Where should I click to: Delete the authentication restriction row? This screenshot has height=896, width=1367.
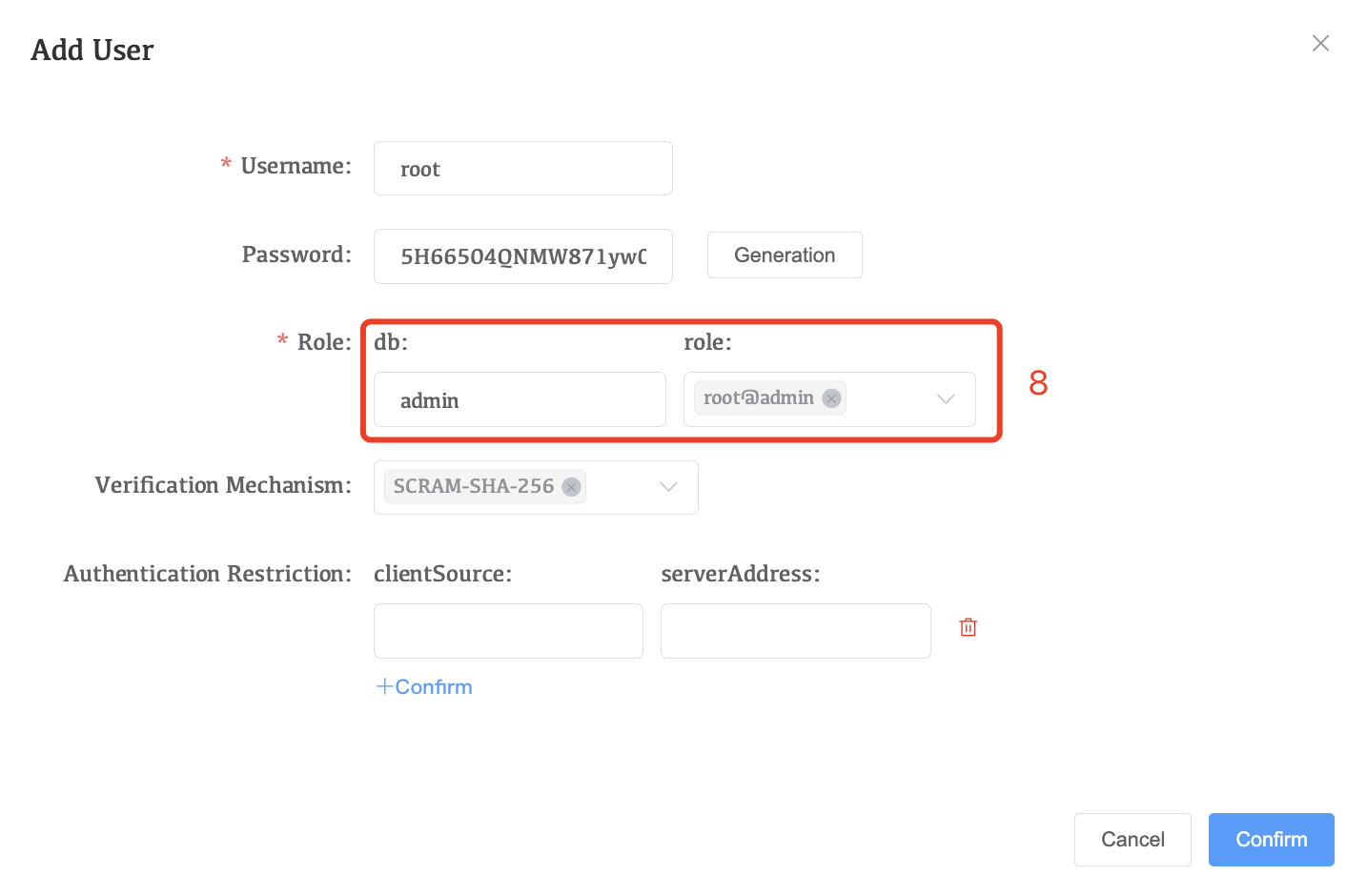pos(968,627)
